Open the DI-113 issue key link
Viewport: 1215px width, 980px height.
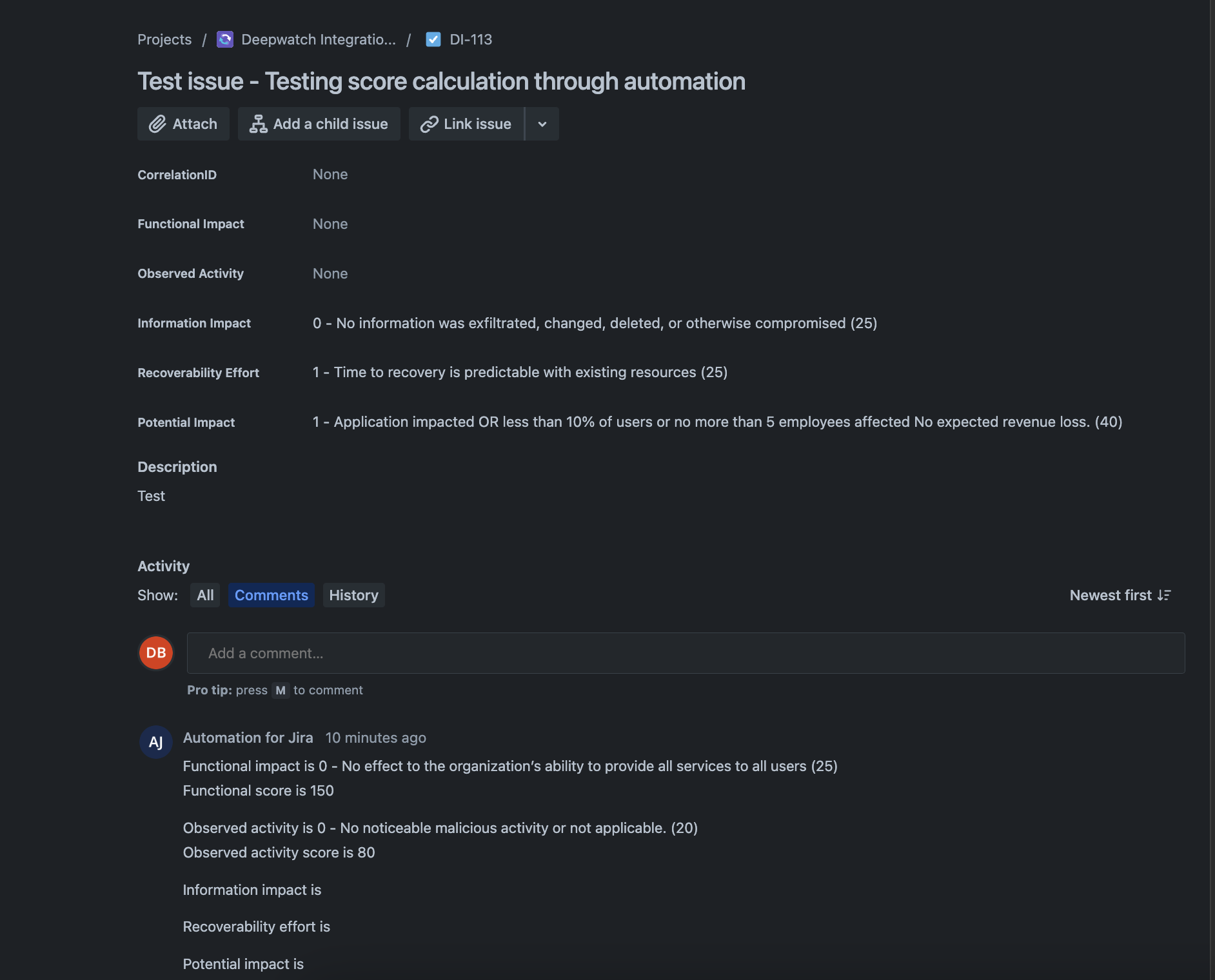pos(471,39)
